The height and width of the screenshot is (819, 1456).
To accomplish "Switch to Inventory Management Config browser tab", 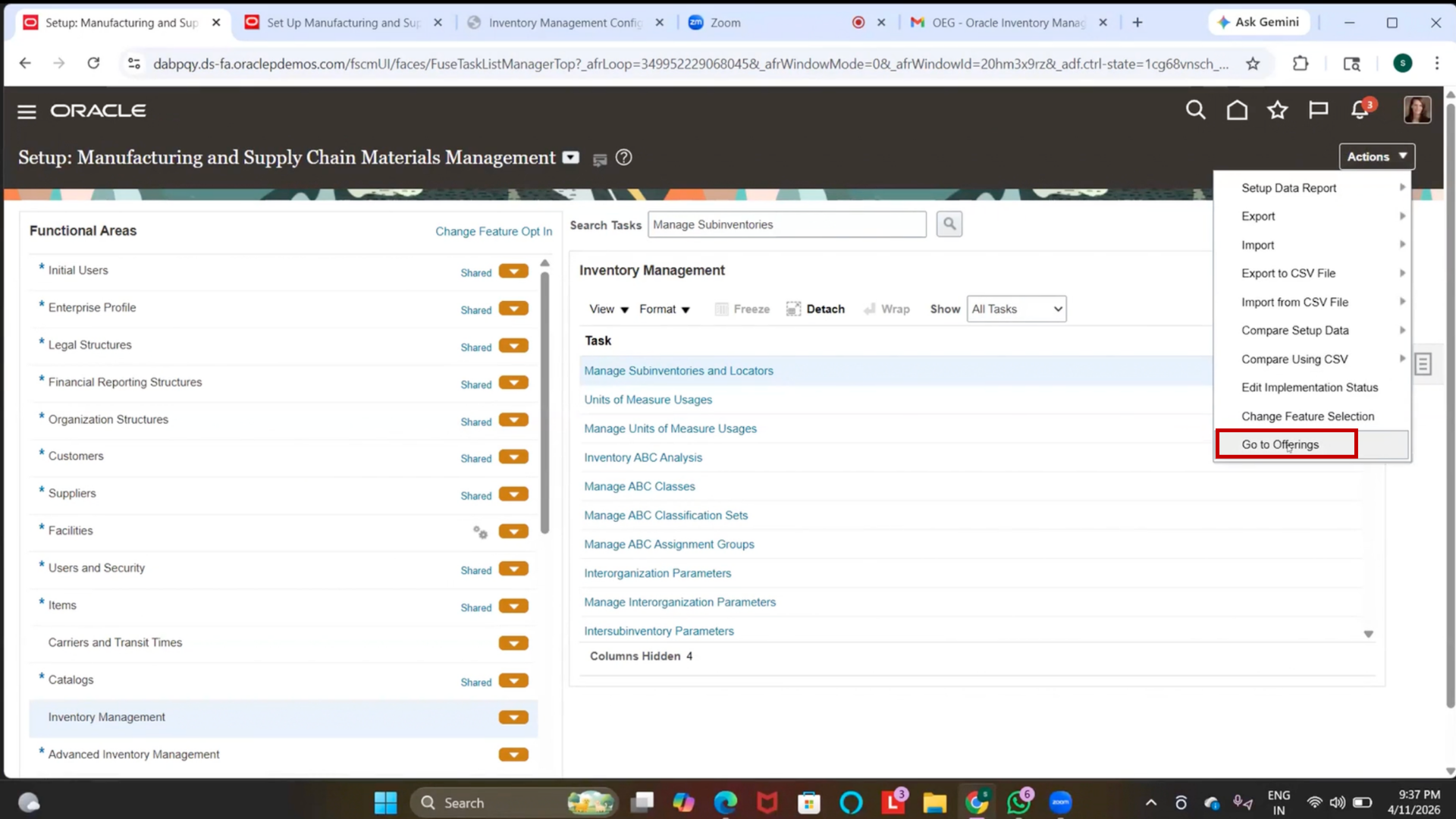I will pyautogui.click(x=564, y=23).
